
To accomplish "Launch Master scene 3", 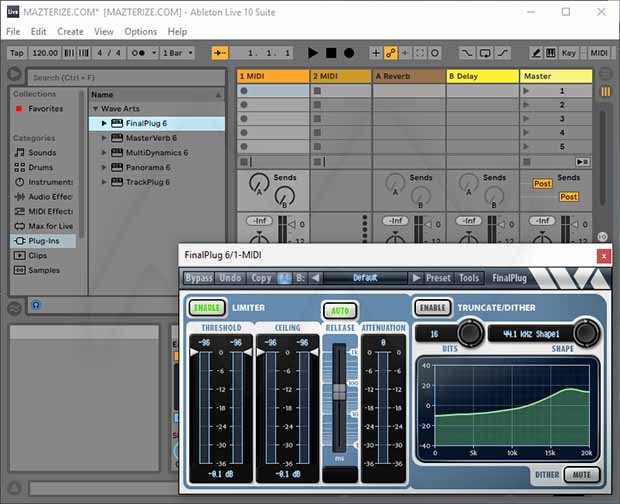I will (526, 119).
